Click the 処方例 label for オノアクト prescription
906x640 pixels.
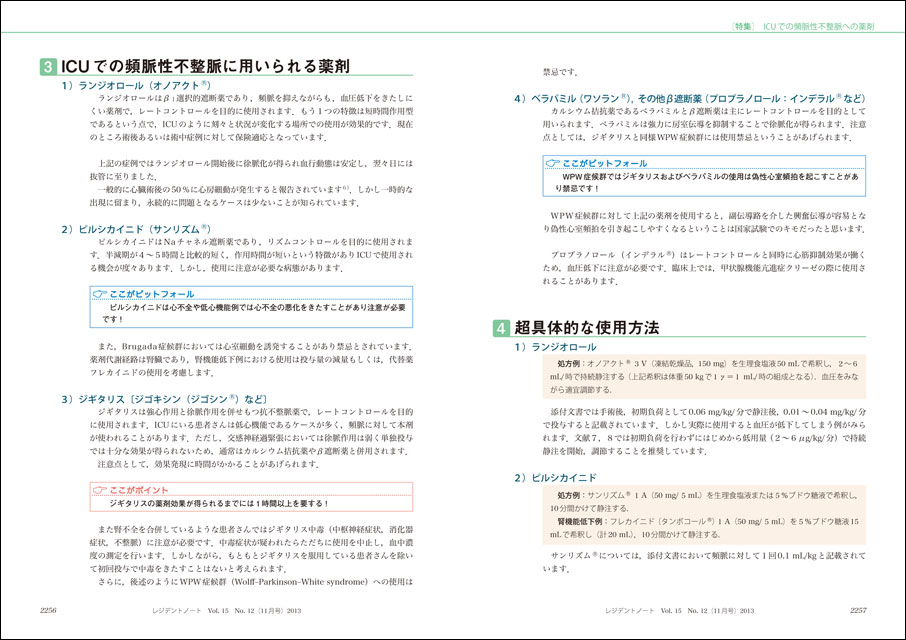pyautogui.click(x=568, y=363)
